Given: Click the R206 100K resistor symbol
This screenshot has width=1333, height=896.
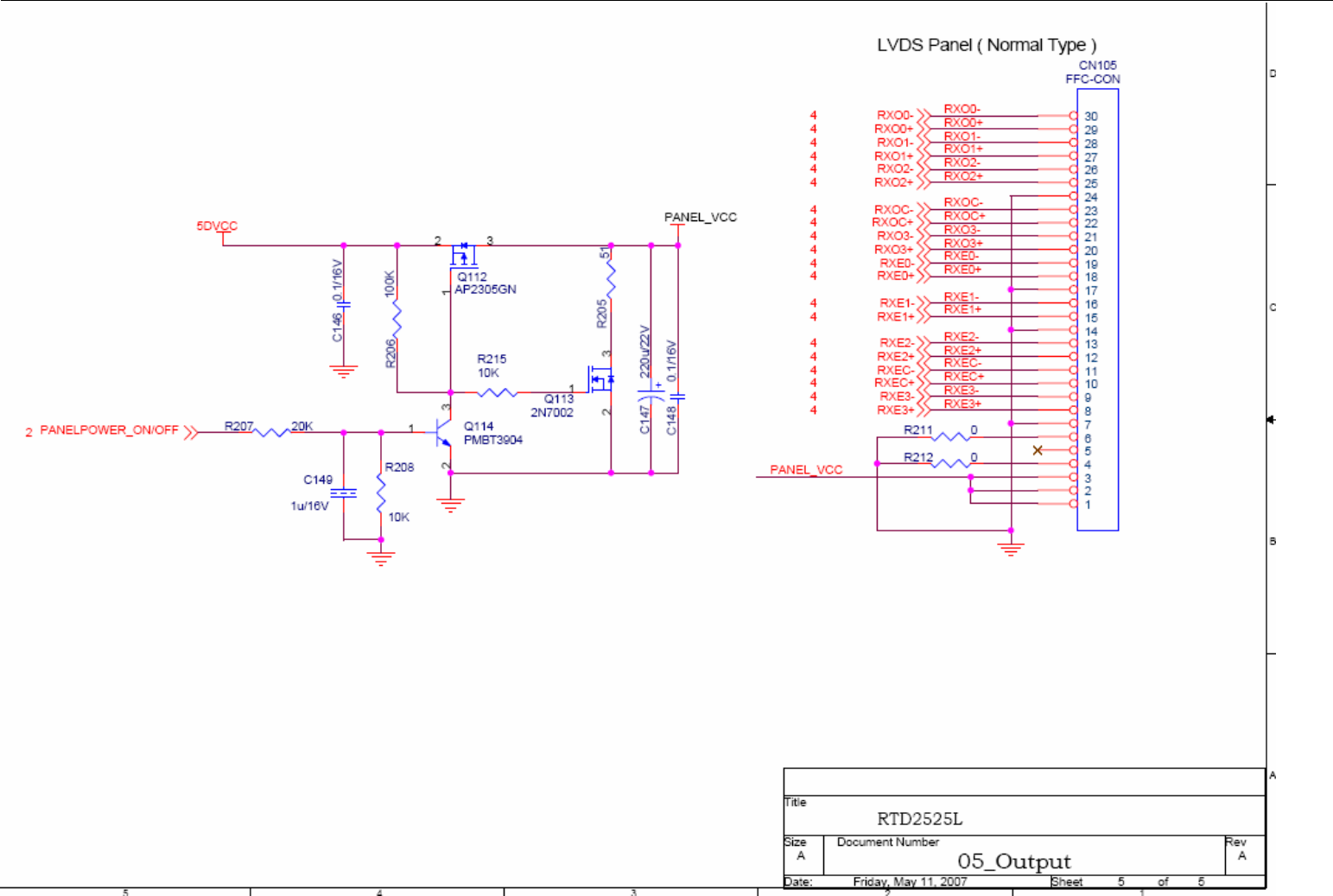Looking at the screenshot, I should coord(397,319).
